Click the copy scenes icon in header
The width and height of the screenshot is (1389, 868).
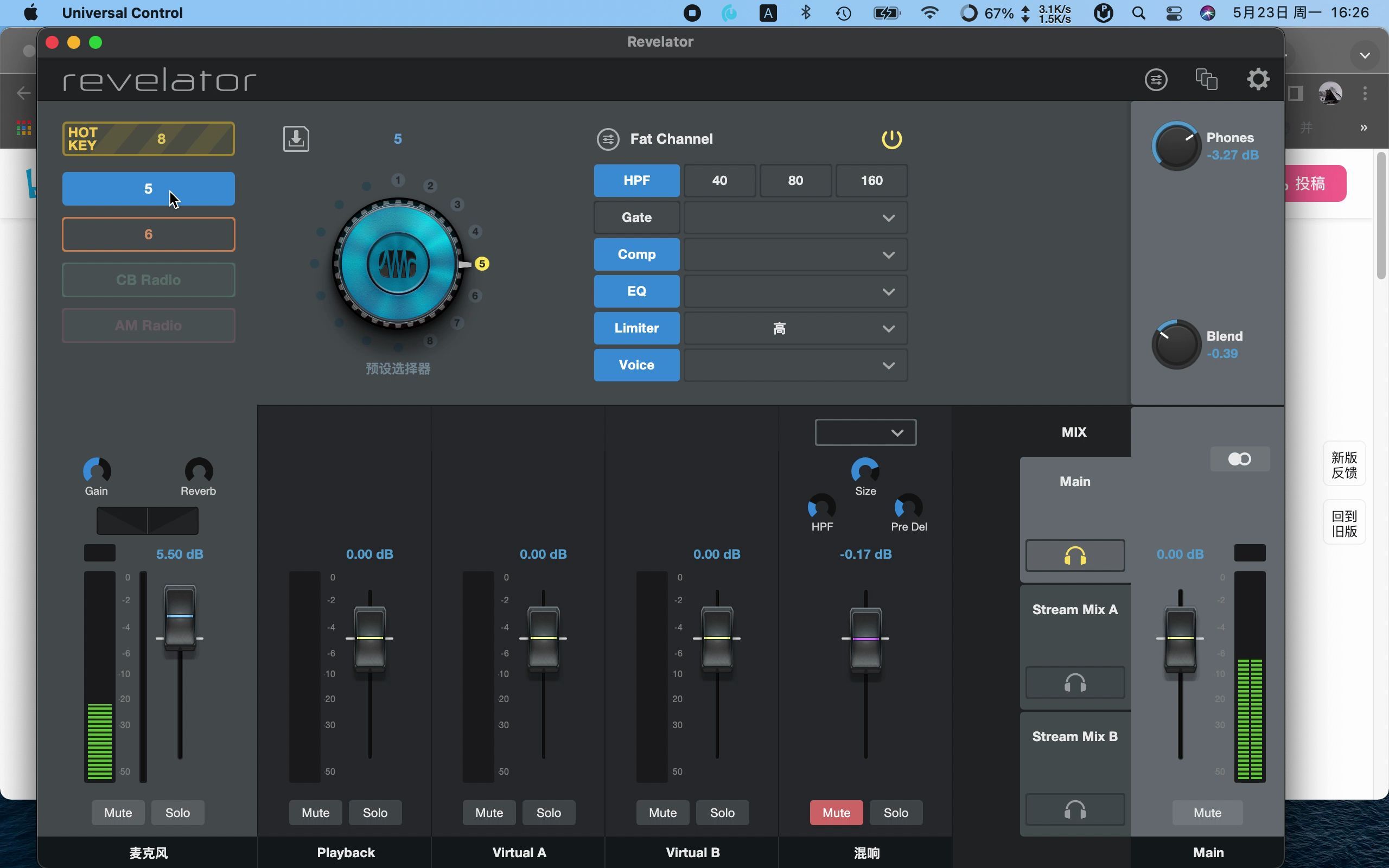[1207, 79]
